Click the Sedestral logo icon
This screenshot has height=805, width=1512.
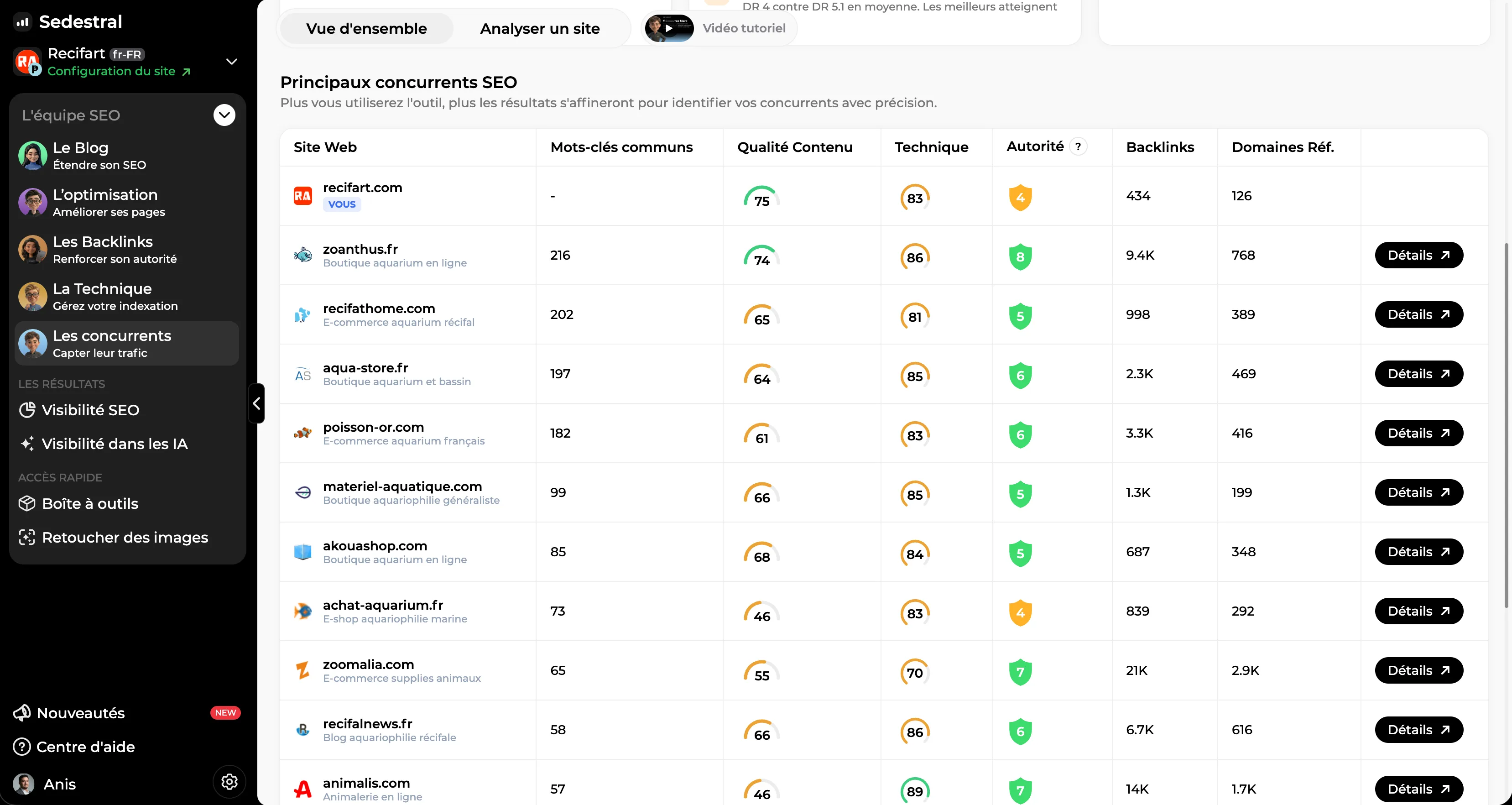[22, 22]
